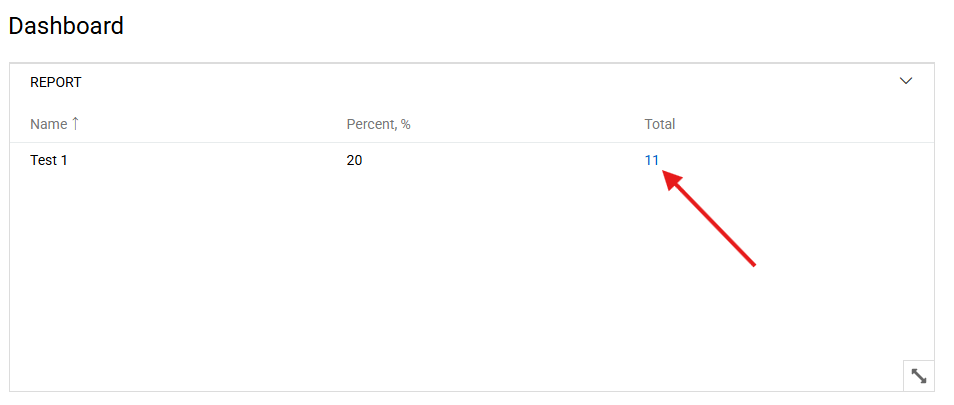This screenshot has width=954, height=405.
Task: Click the resize widget icon
Action: click(x=918, y=376)
